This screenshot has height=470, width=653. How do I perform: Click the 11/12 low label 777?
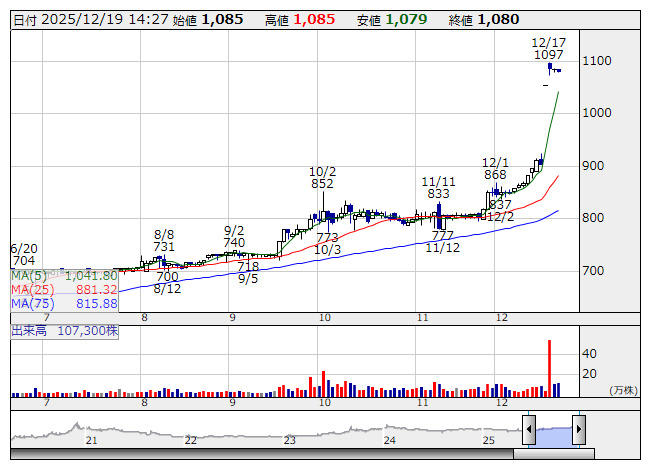(442, 235)
